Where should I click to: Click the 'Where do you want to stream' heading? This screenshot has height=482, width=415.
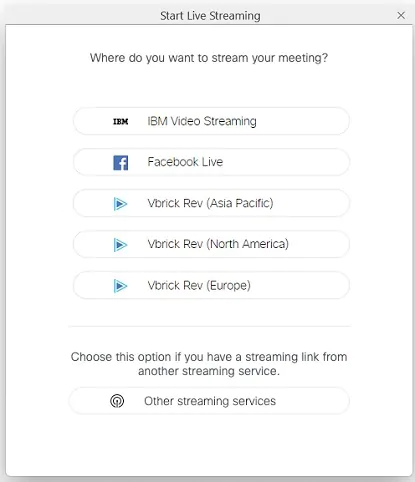coord(209,58)
